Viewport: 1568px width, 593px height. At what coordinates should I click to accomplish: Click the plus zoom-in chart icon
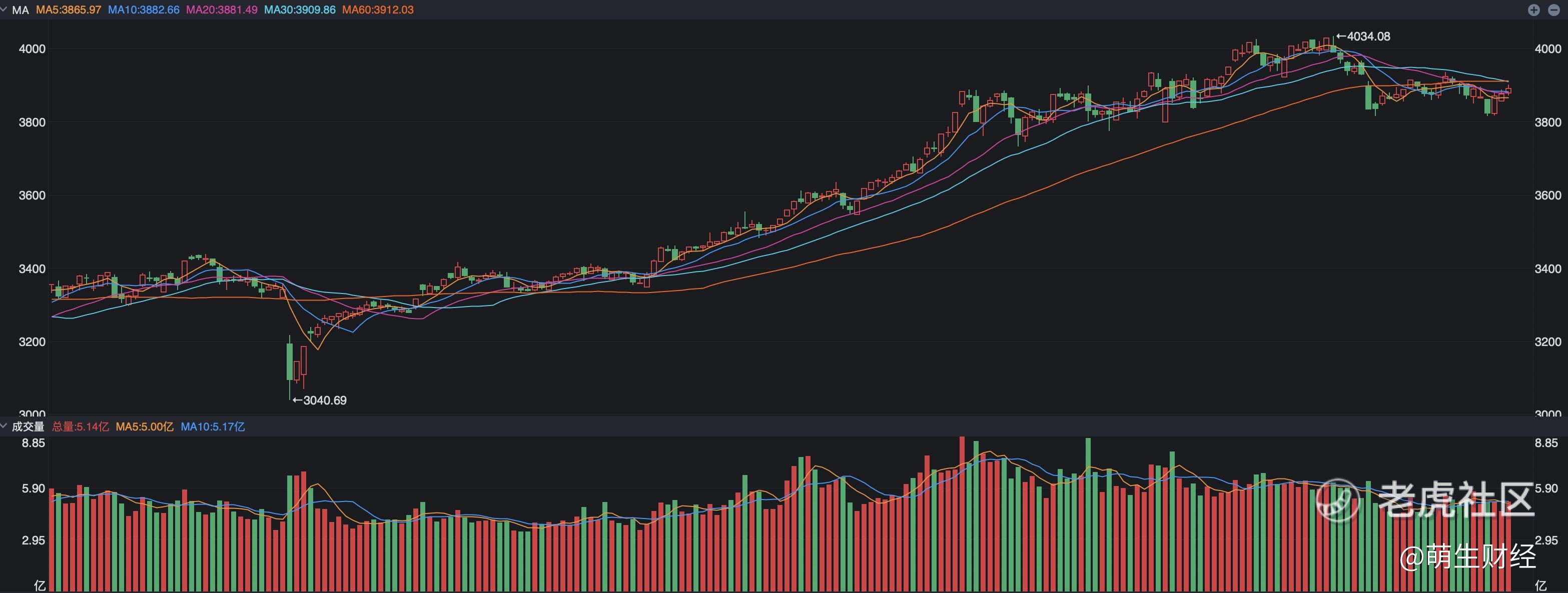click(x=1534, y=9)
